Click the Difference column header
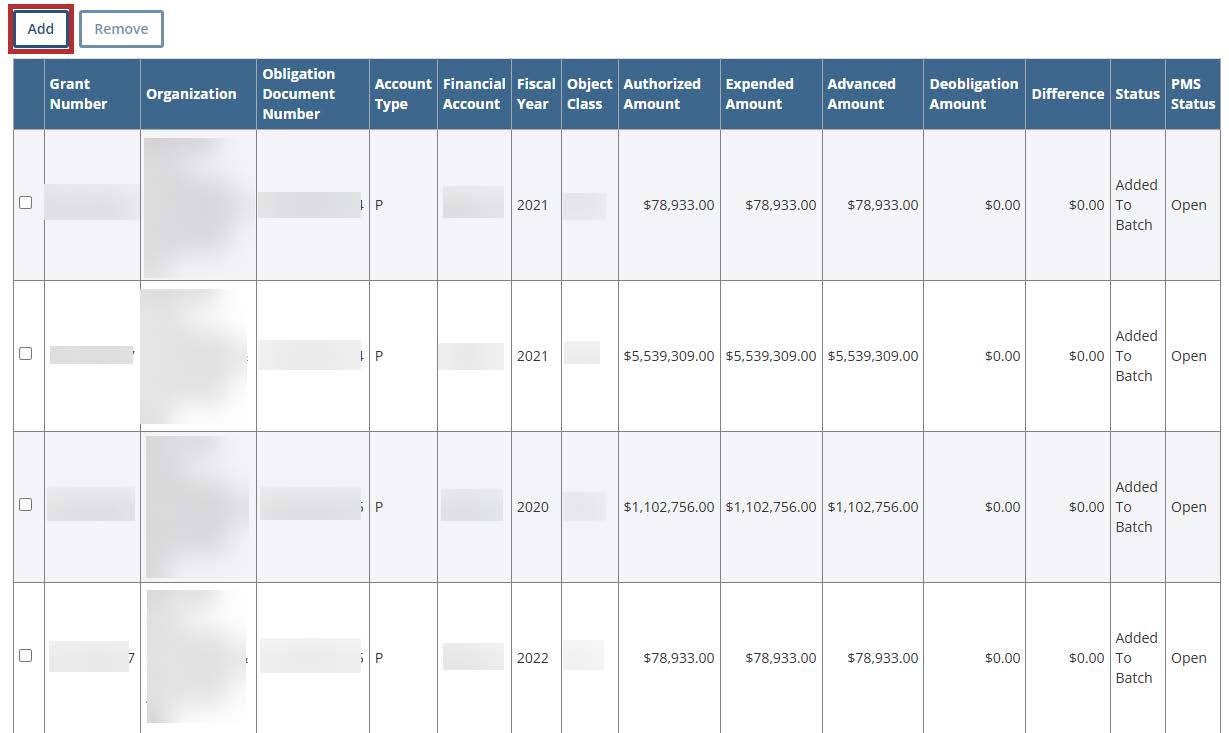The image size is (1229, 733). (1067, 94)
